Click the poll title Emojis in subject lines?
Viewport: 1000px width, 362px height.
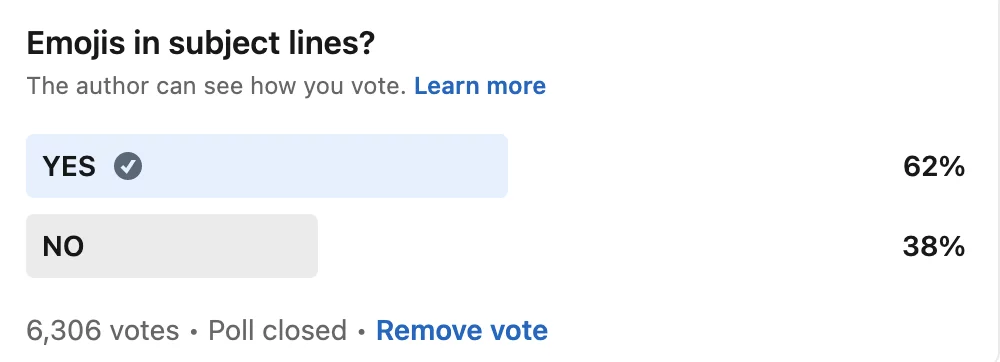200,43
